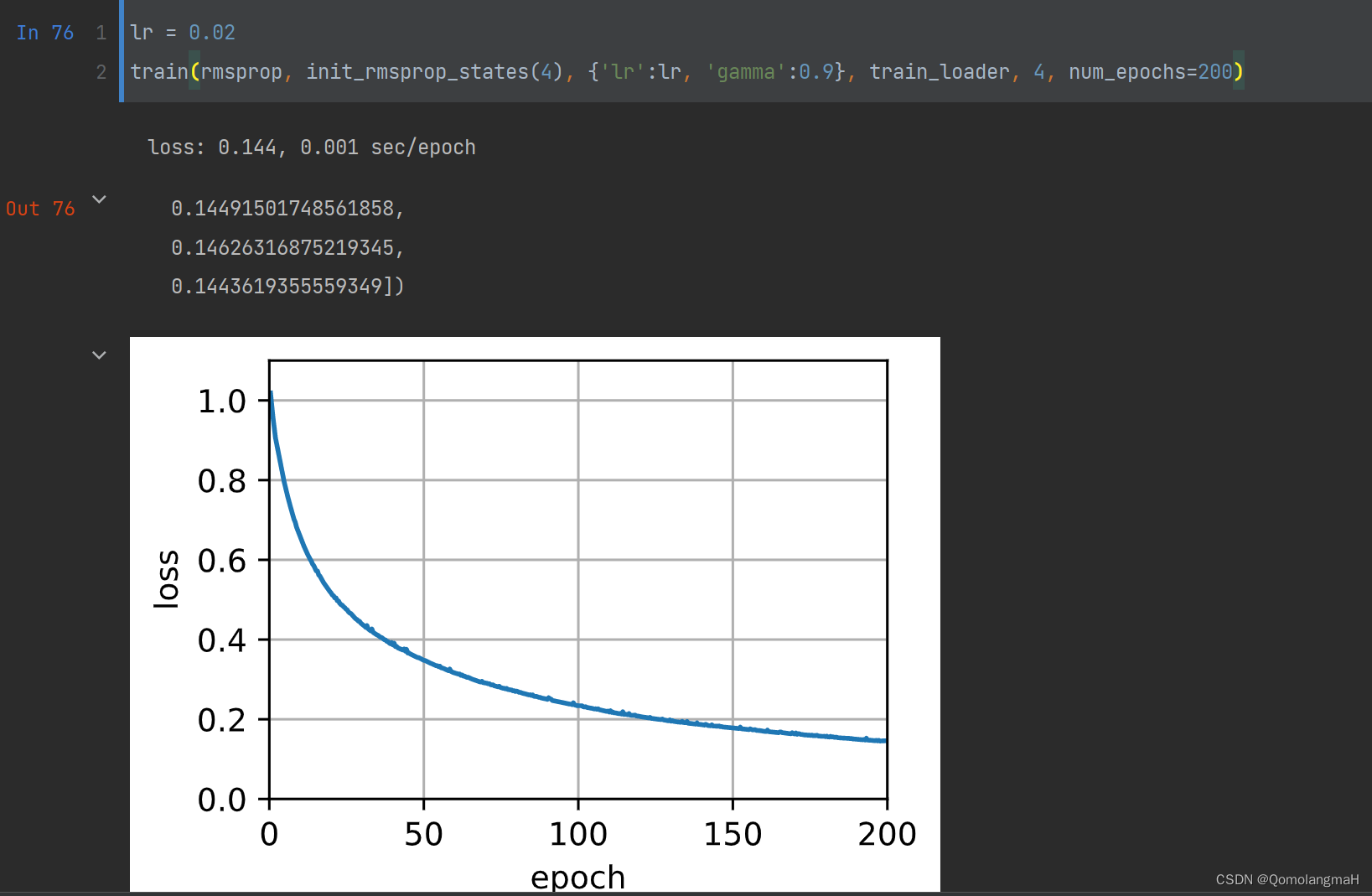Collapse the Out 76 text output chevron
Screen dimensions: 1372x896
coord(99,199)
